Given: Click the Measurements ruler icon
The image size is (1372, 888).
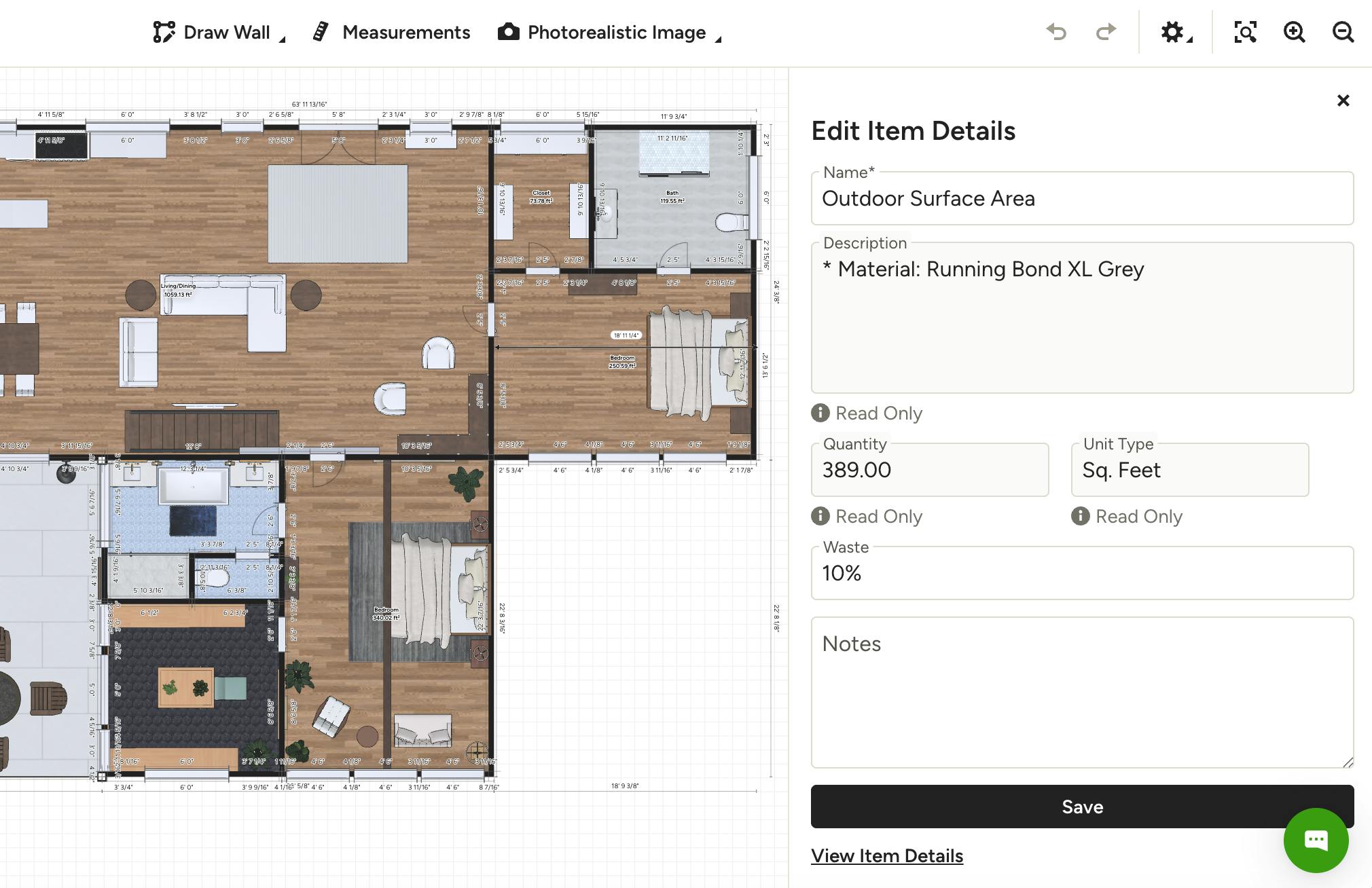Looking at the screenshot, I should click(x=321, y=32).
